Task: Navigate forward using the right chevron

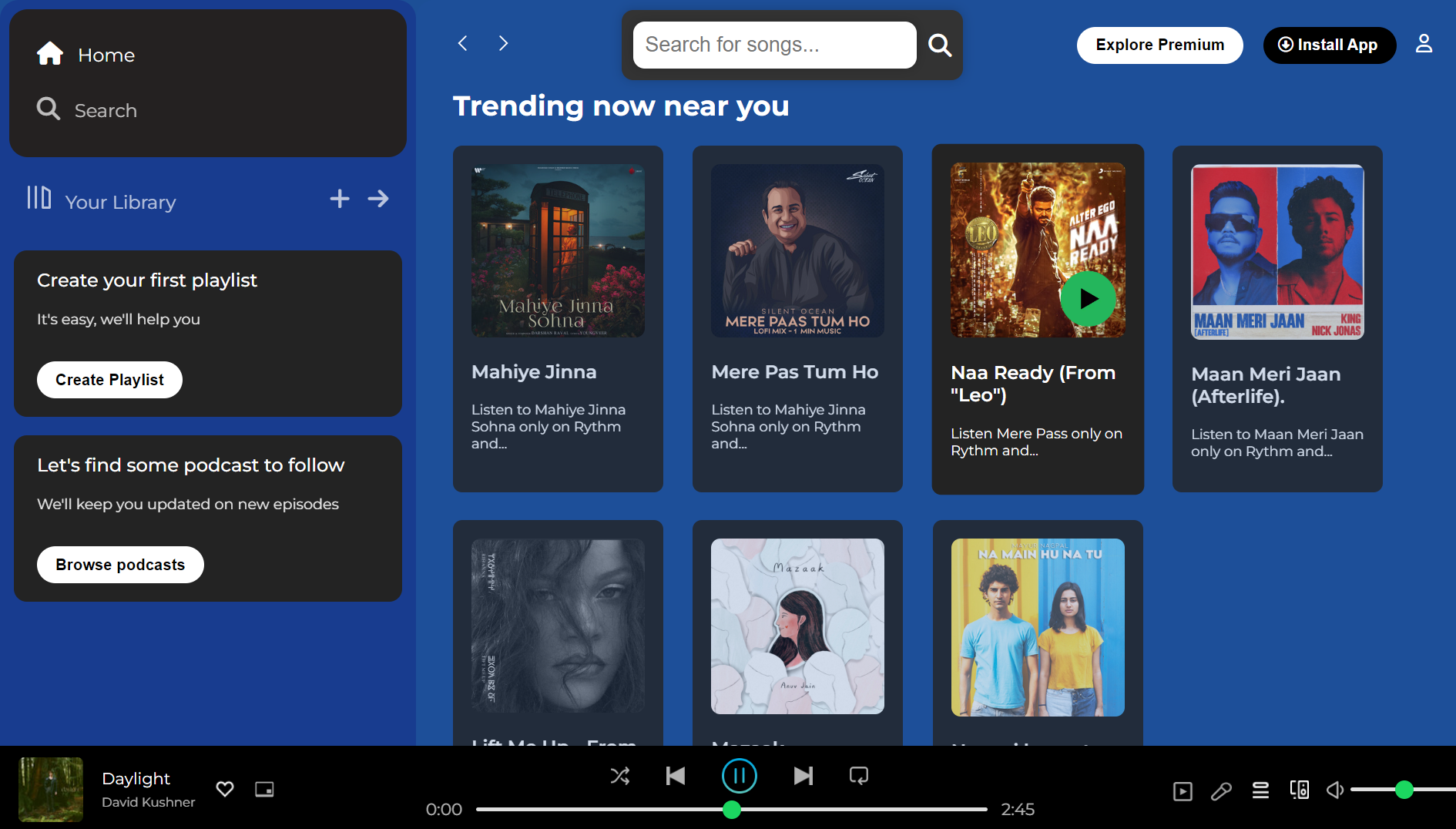Action: click(503, 44)
